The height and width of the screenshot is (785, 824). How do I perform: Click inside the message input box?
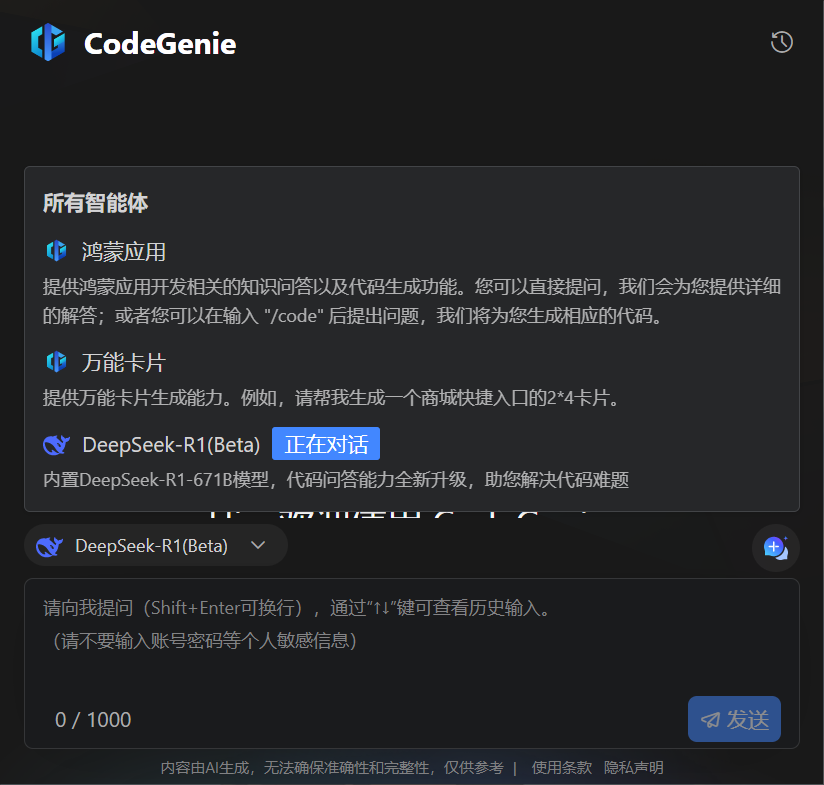(400, 640)
